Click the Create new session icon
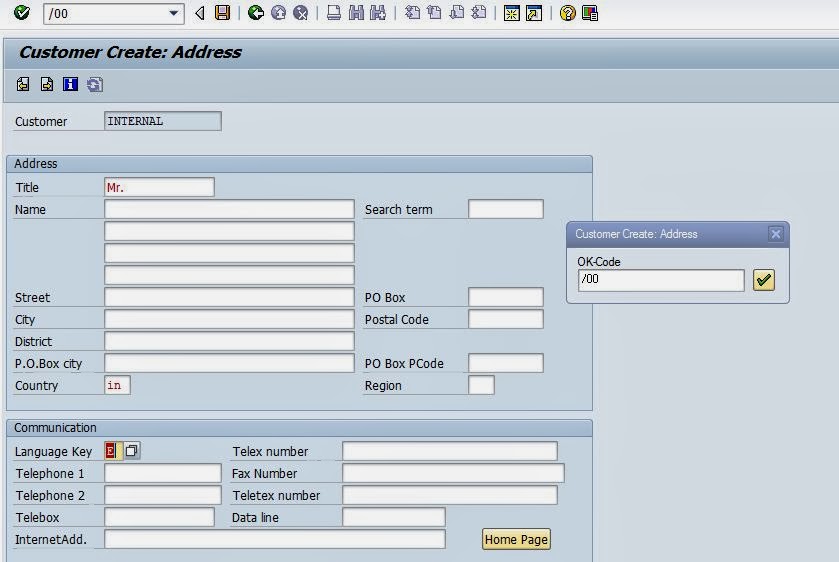This screenshot has height=562, width=839. click(511, 13)
